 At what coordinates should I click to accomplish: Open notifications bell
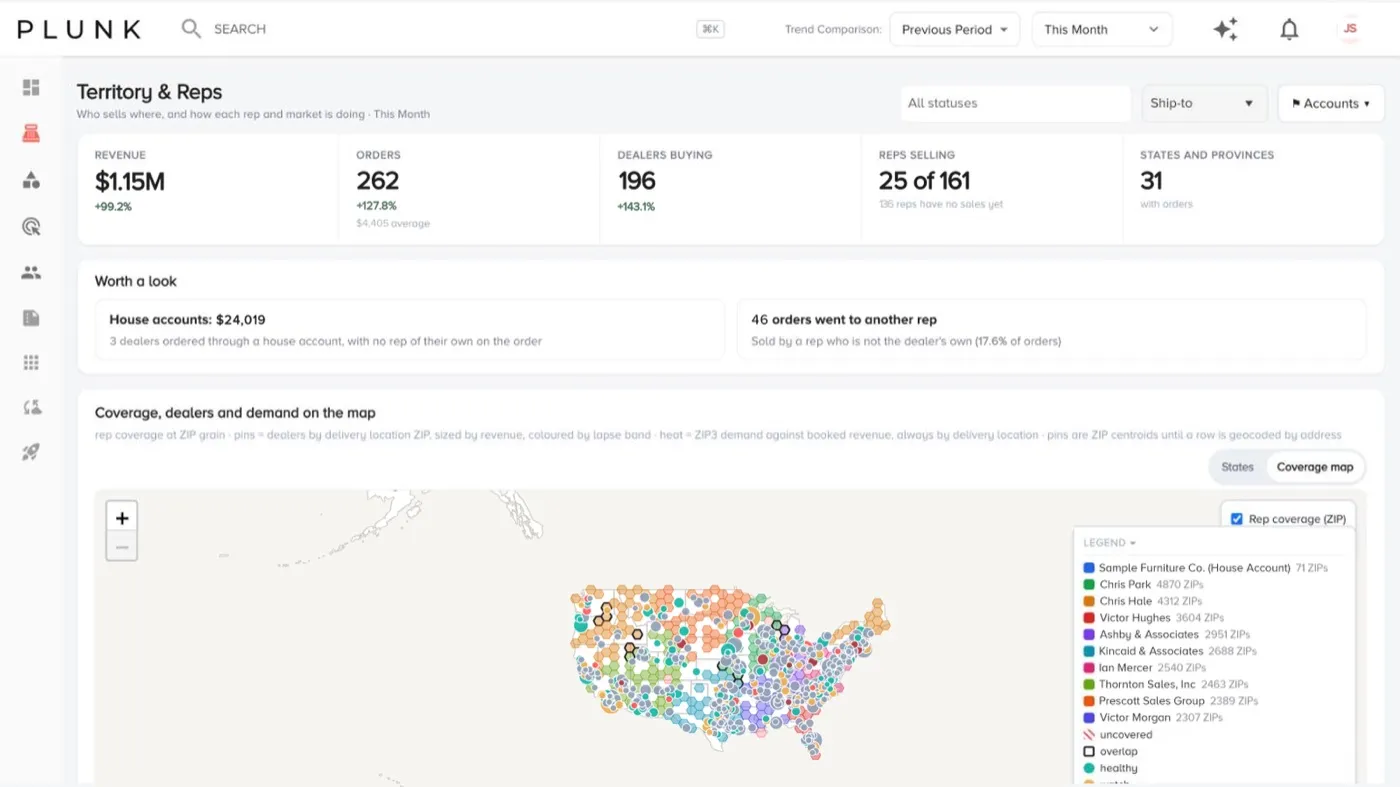click(x=1289, y=29)
